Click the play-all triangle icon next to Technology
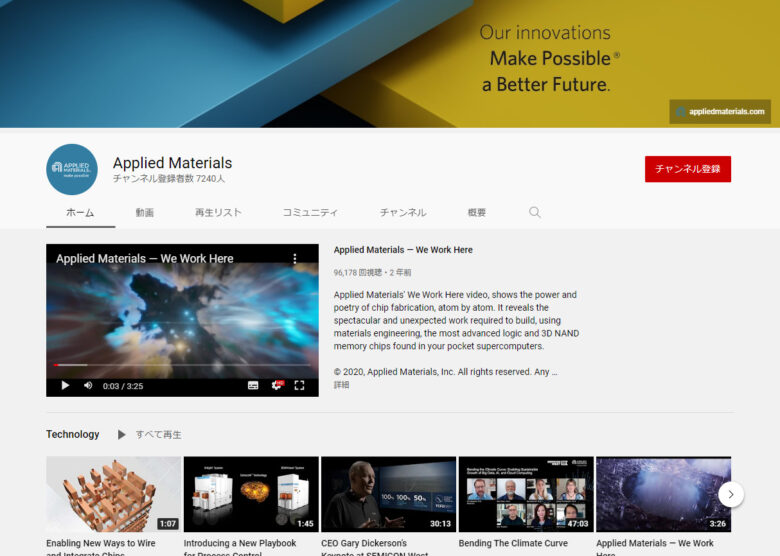This screenshot has height=556, width=780. [121, 435]
